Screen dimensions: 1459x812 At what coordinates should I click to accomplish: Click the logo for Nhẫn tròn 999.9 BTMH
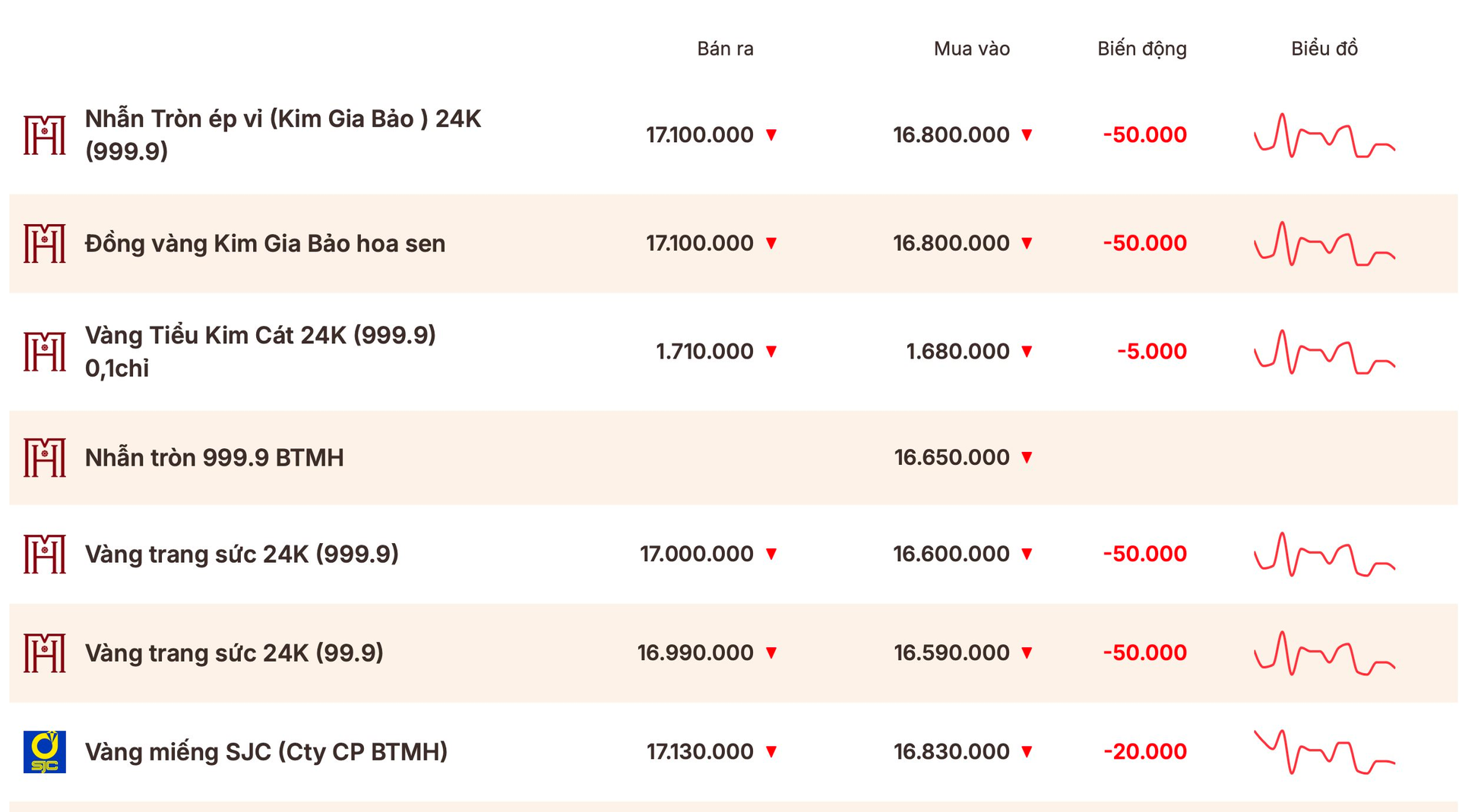(x=44, y=457)
